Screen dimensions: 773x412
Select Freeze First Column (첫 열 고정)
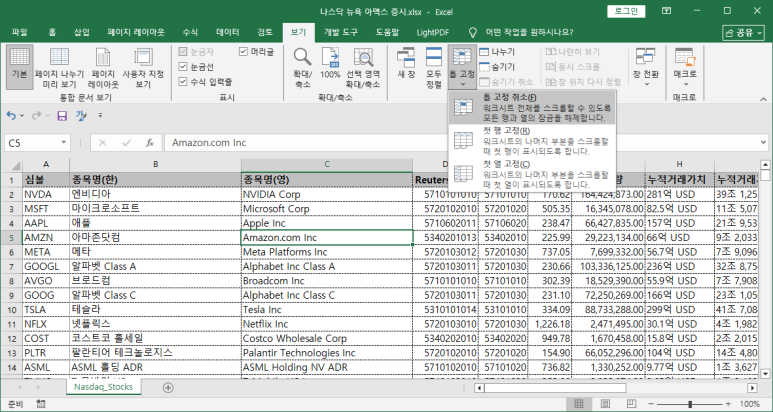(532, 174)
